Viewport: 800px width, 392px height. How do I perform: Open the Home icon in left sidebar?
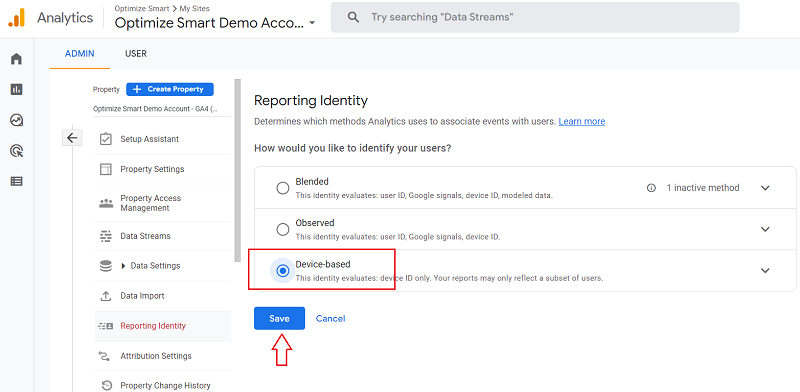click(x=16, y=59)
